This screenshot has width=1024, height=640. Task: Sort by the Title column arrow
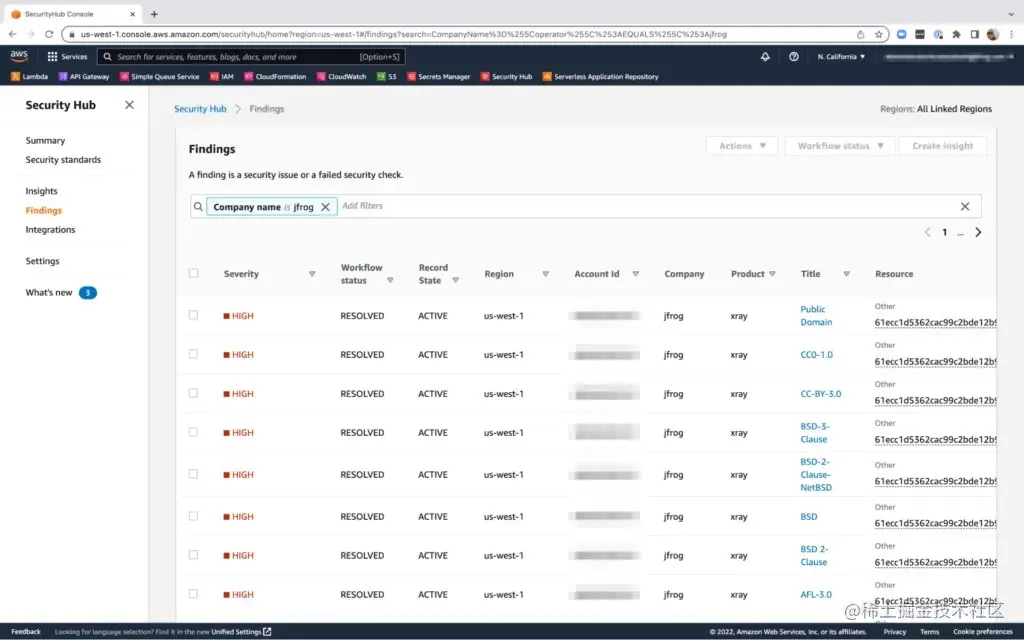point(846,274)
